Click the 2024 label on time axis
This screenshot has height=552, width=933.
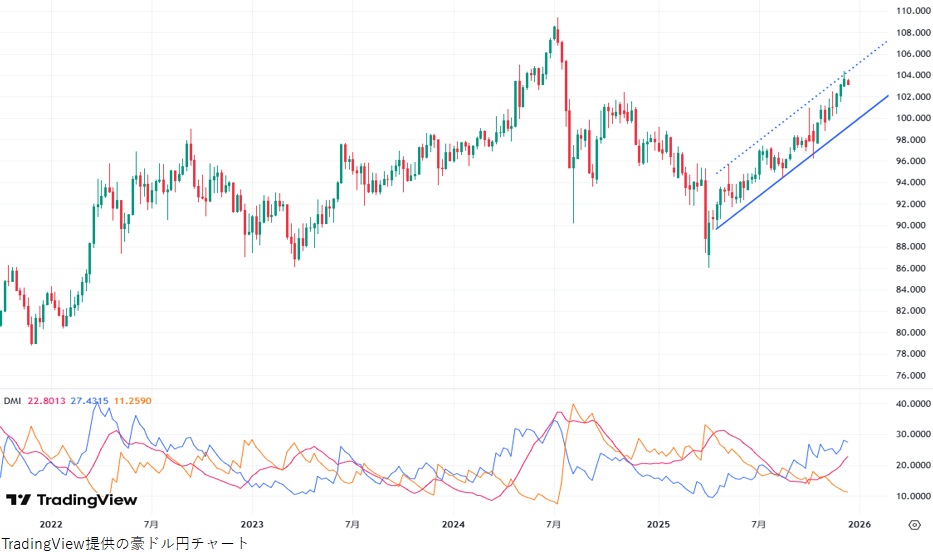coord(453,524)
